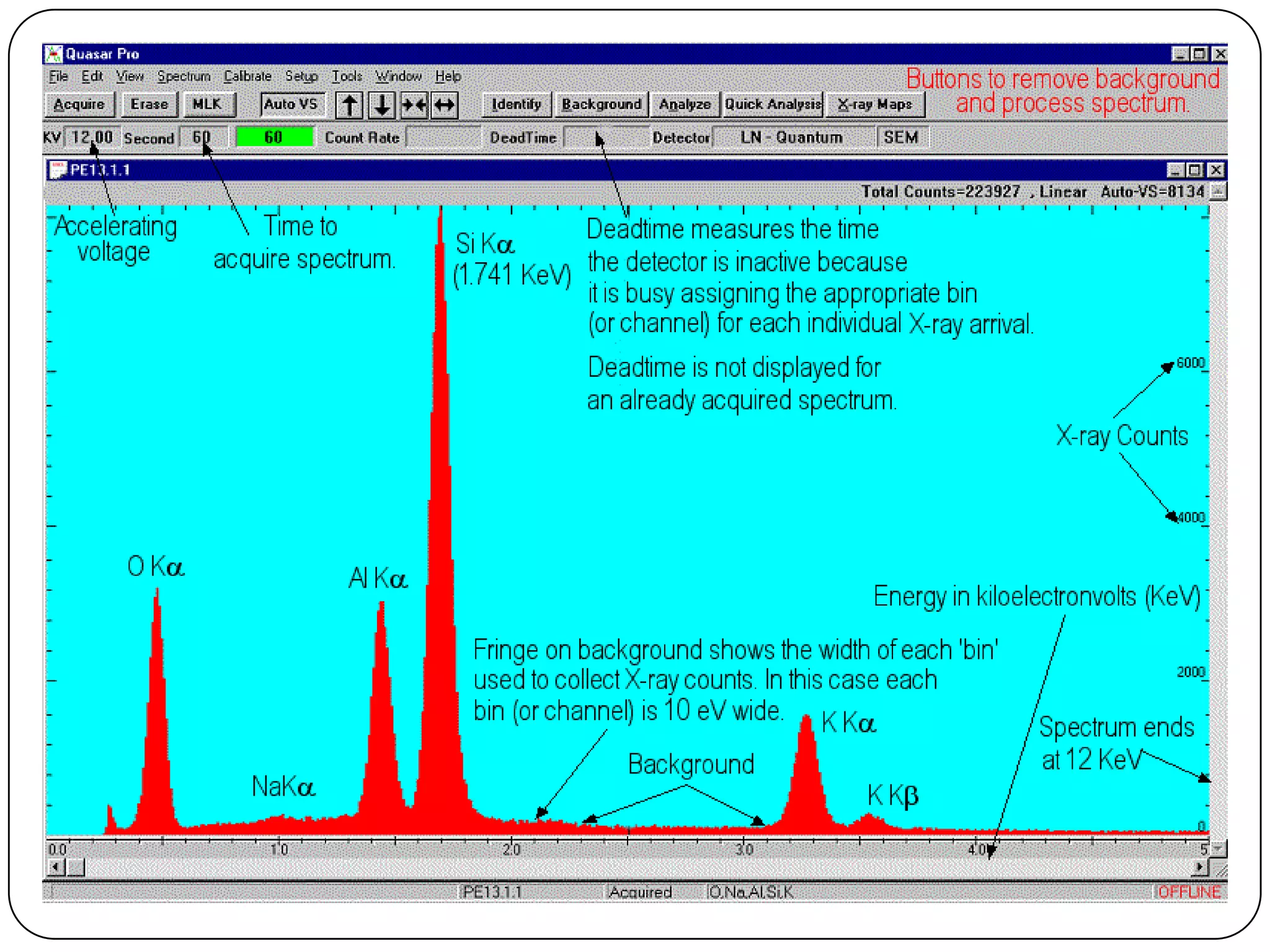Click the up arrow vertical scale button
The width and height of the screenshot is (1270, 952).
[x=350, y=105]
